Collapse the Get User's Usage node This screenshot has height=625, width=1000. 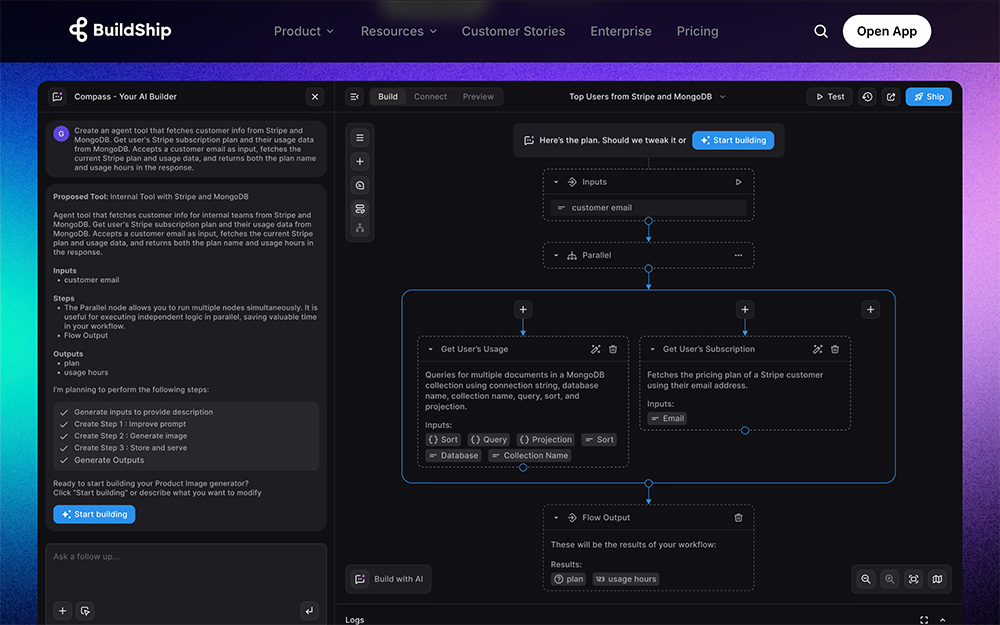click(x=430, y=349)
